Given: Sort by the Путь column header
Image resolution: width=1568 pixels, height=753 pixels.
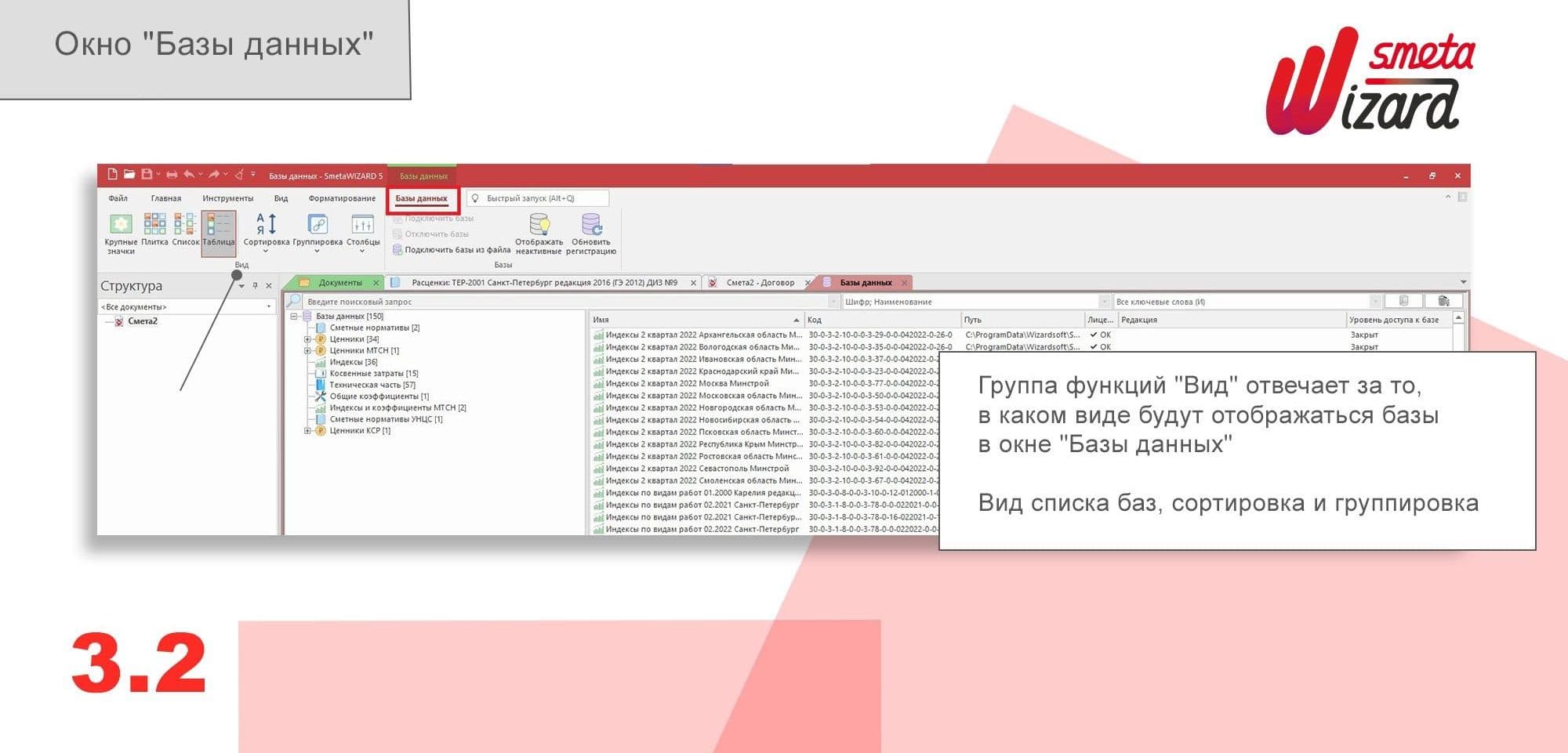Looking at the screenshot, I should [1022, 320].
